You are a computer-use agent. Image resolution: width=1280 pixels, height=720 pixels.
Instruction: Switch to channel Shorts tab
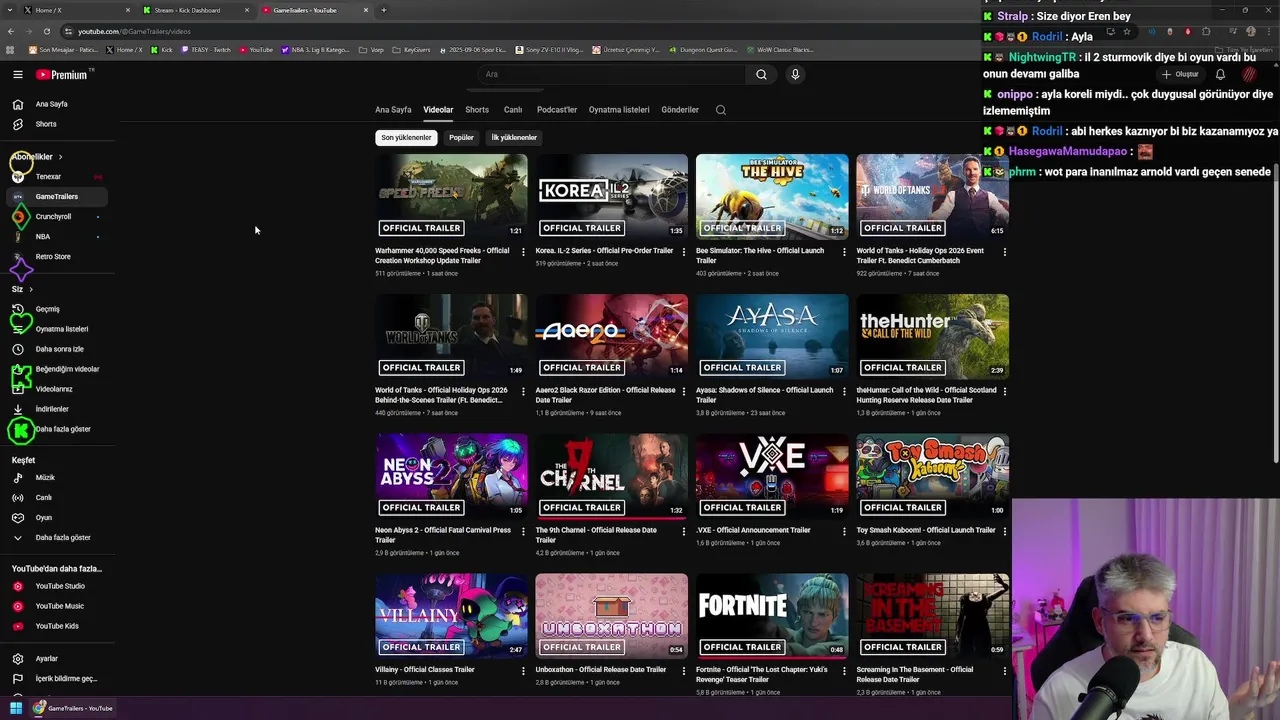coord(477,110)
